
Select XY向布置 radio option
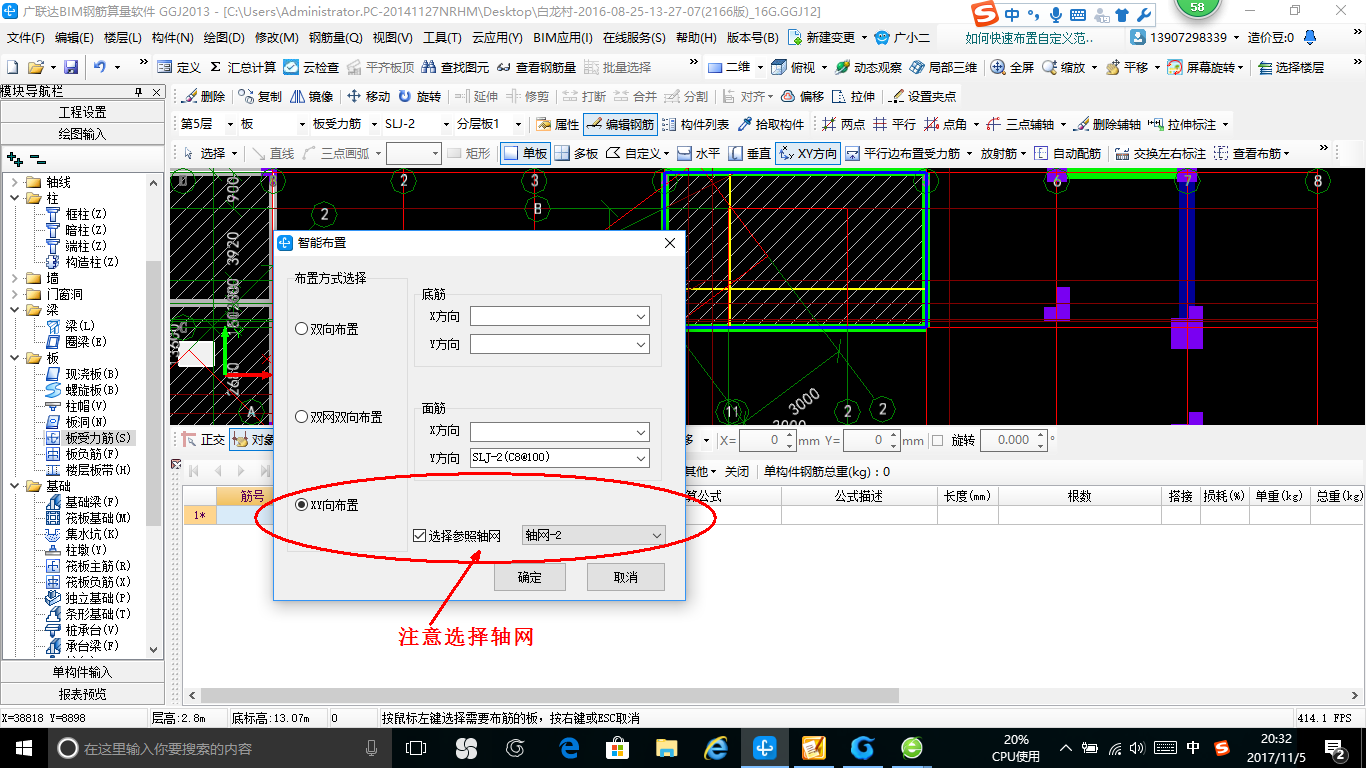point(327,505)
